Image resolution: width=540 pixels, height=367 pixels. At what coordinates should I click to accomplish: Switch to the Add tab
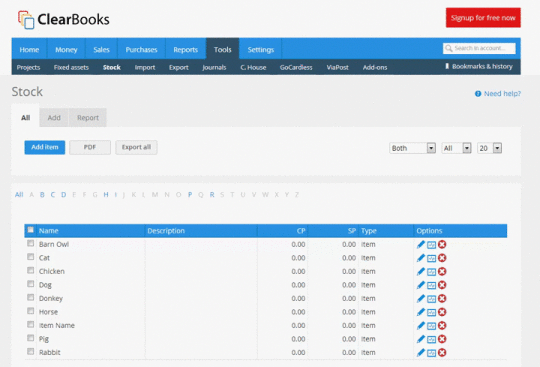coord(54,118)
